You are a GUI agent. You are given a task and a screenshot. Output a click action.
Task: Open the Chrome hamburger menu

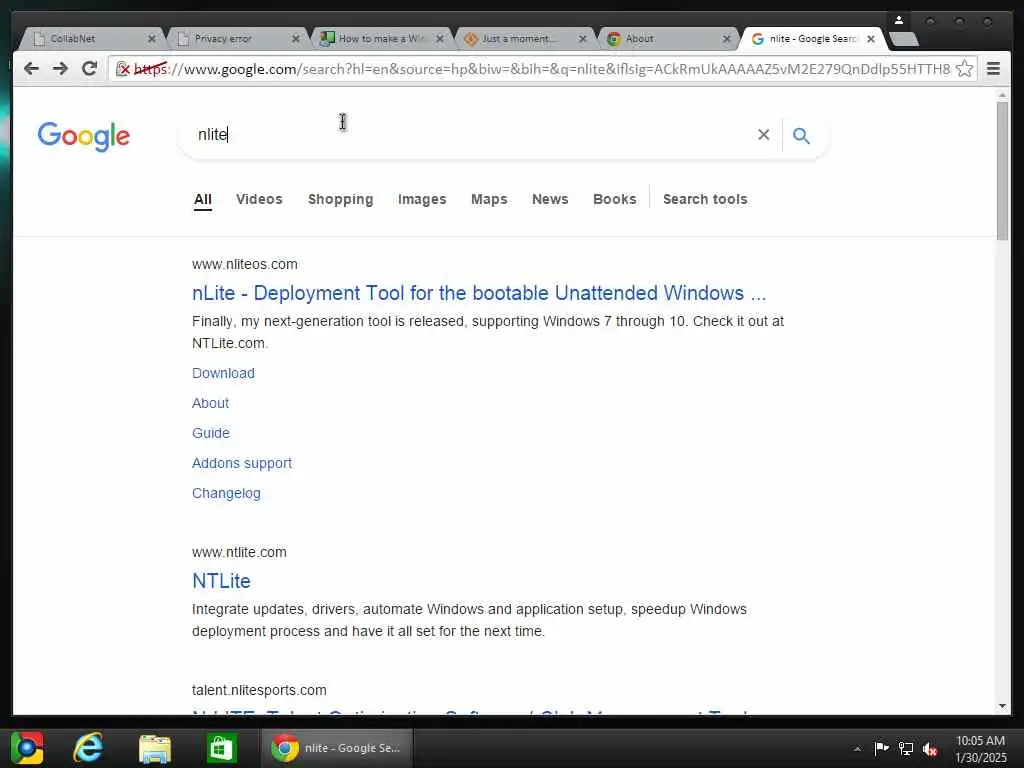(993, 69)
